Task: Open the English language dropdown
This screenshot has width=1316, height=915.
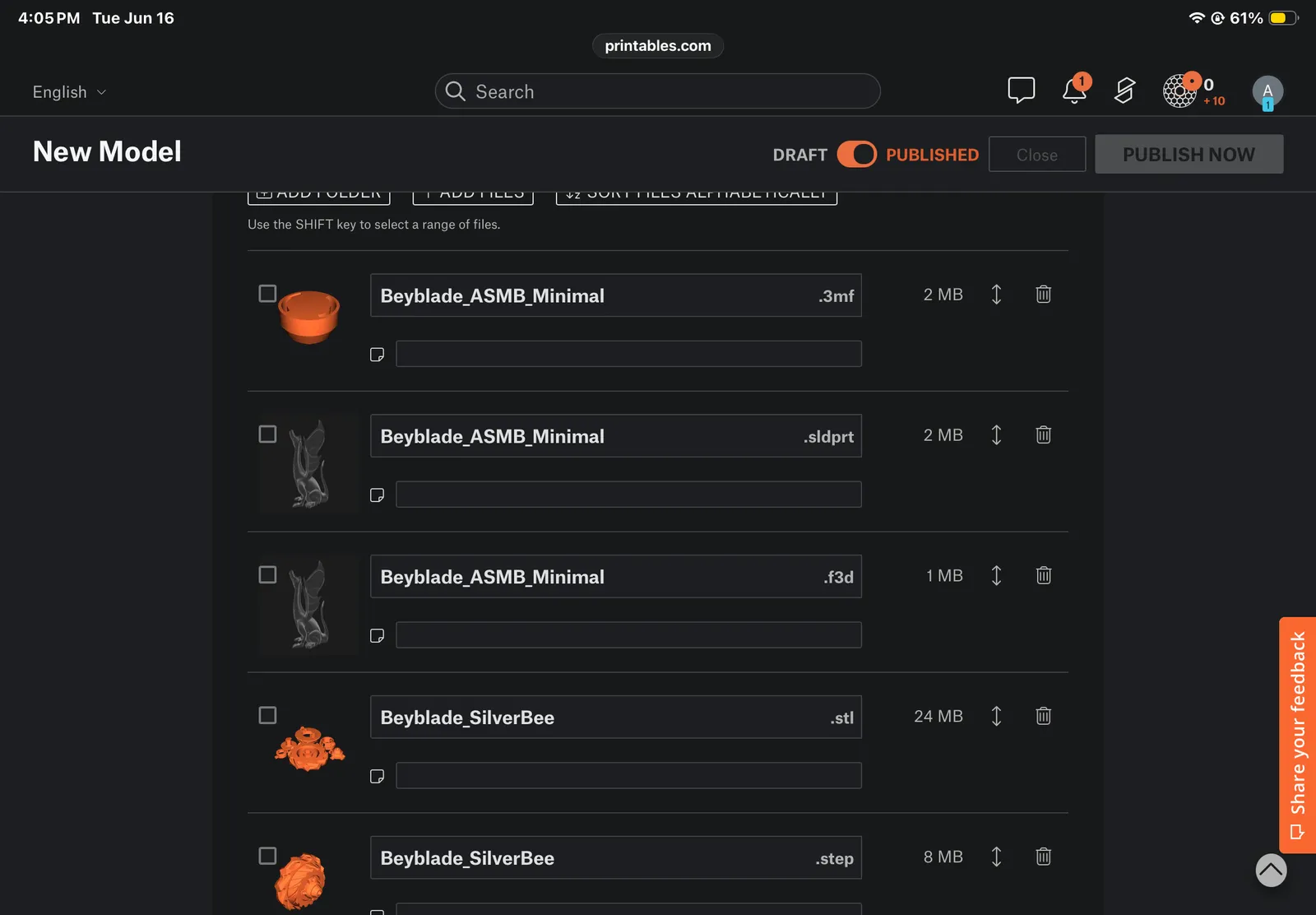Action: coord(70,92)
